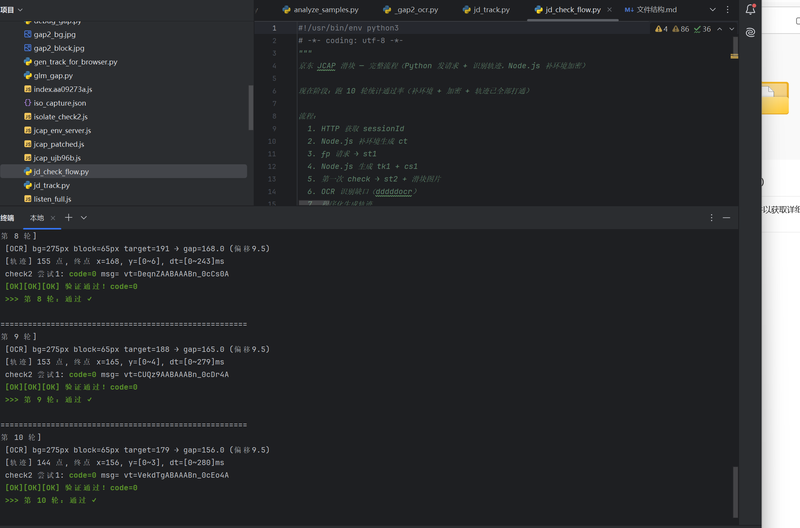Screen dimensions: 800x528
Task: Click the gap2_bg.jpg image file icon
Action: (28, 34)
